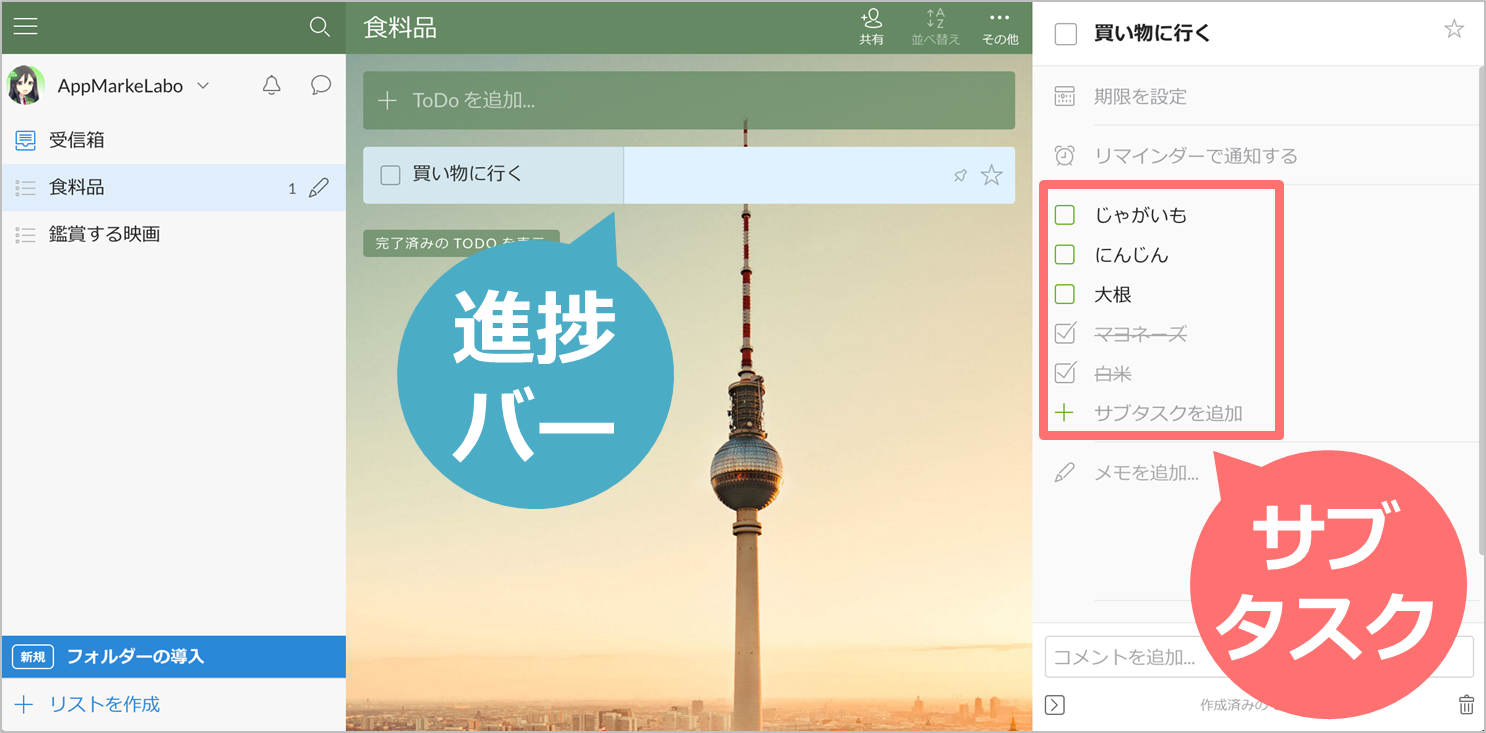Viewport: 1486px width, 733px height.
Task: Click the ToDo を追加 input field
Action: pos(689,100)
